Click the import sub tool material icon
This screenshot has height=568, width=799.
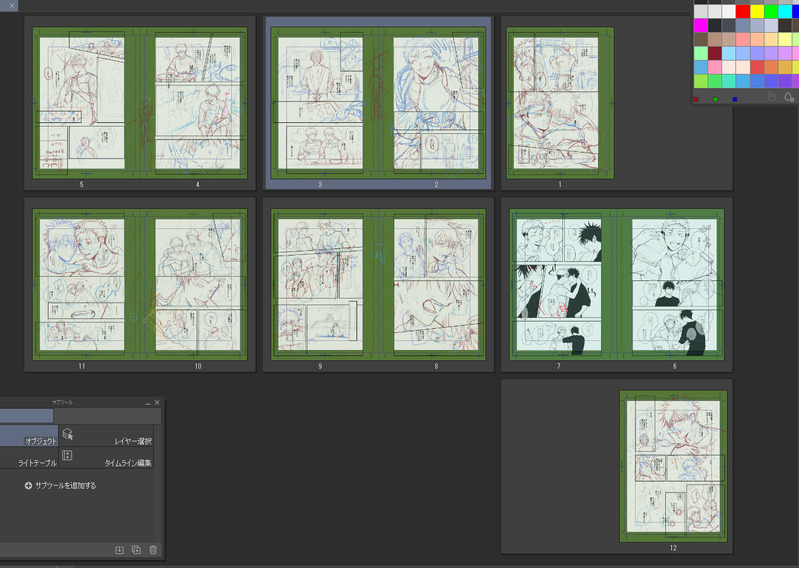119,550
